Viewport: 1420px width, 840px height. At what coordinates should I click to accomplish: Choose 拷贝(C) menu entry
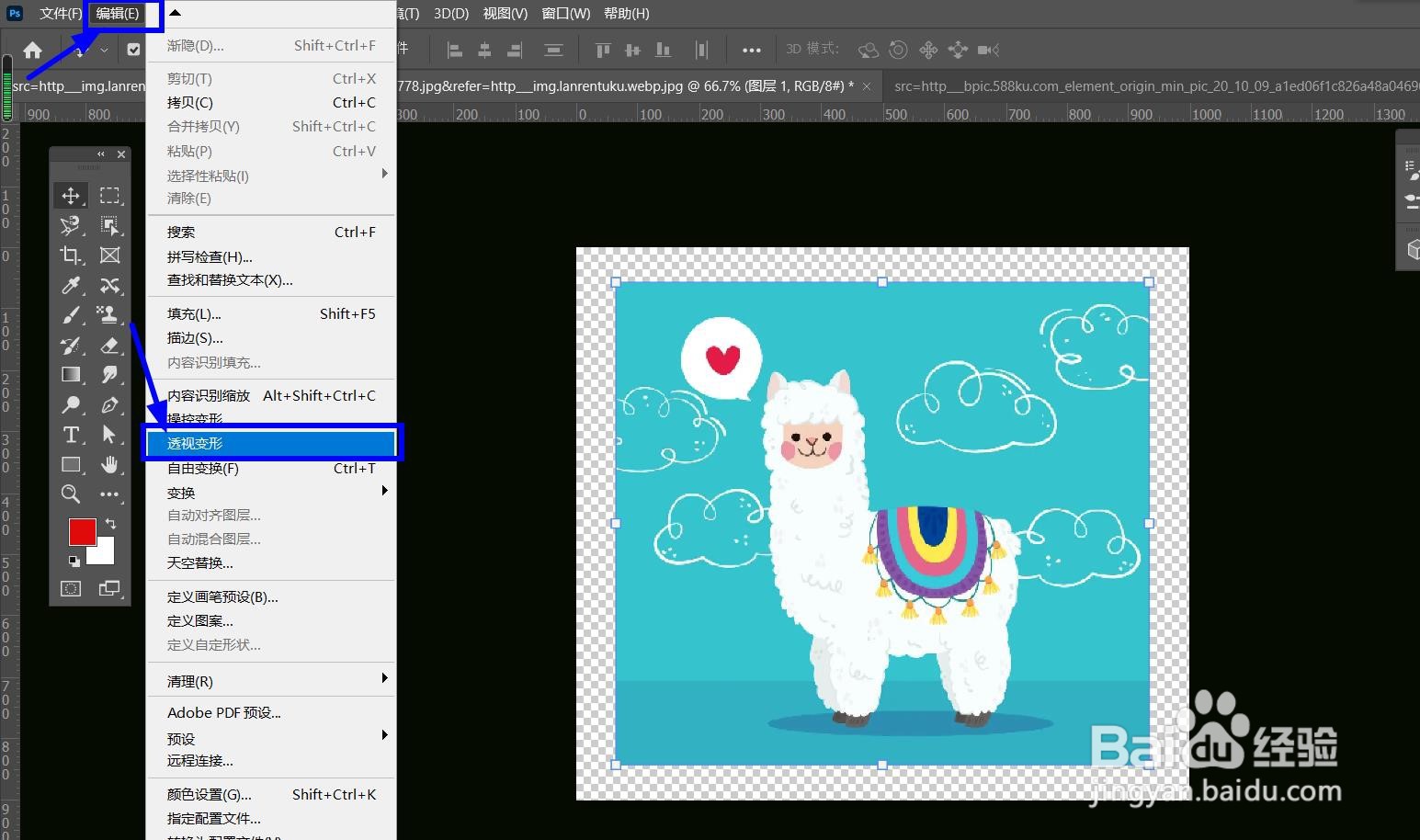click(x=271, y=102)
